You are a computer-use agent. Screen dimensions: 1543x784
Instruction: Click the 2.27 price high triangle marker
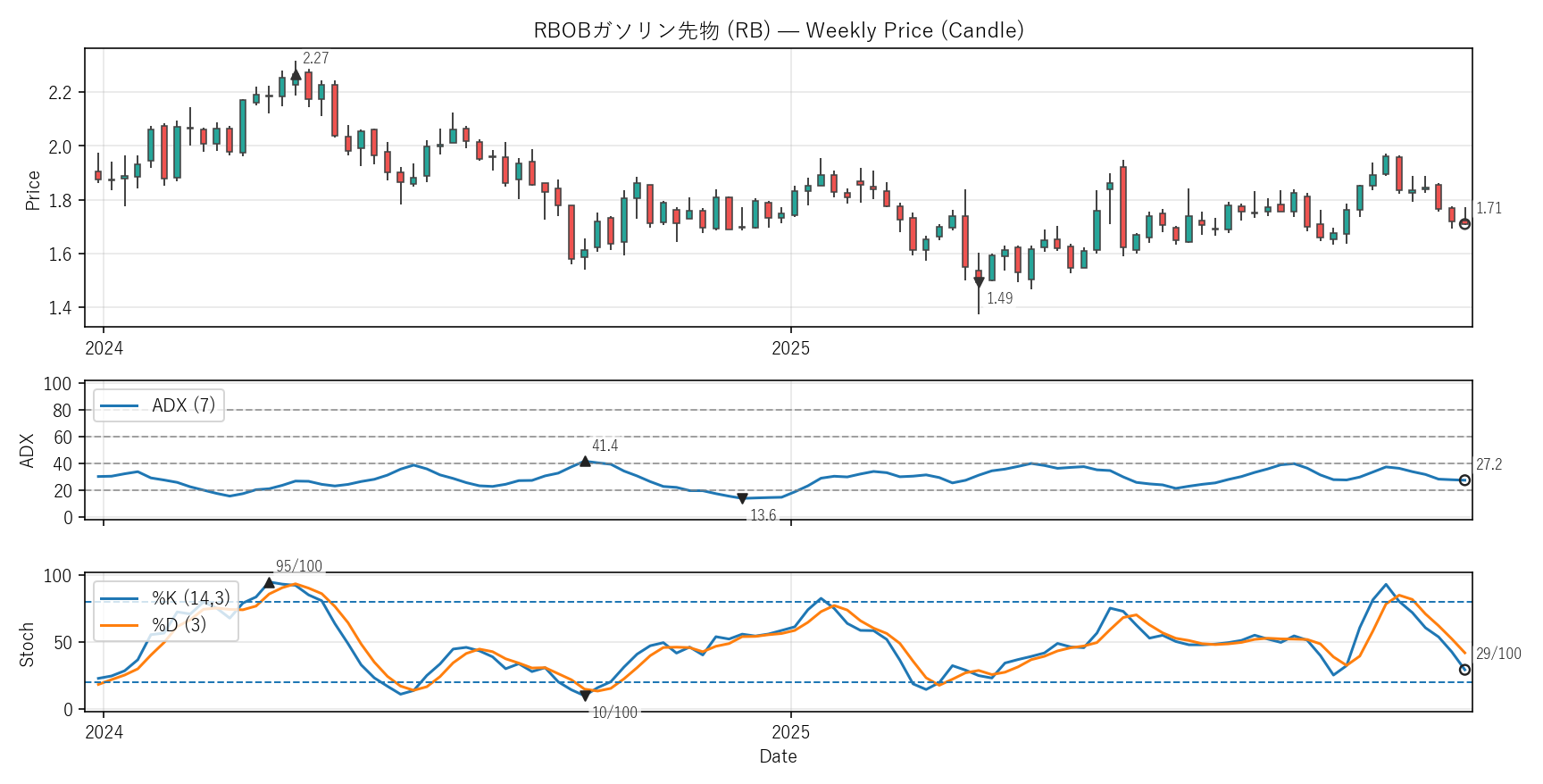[296, 75]
